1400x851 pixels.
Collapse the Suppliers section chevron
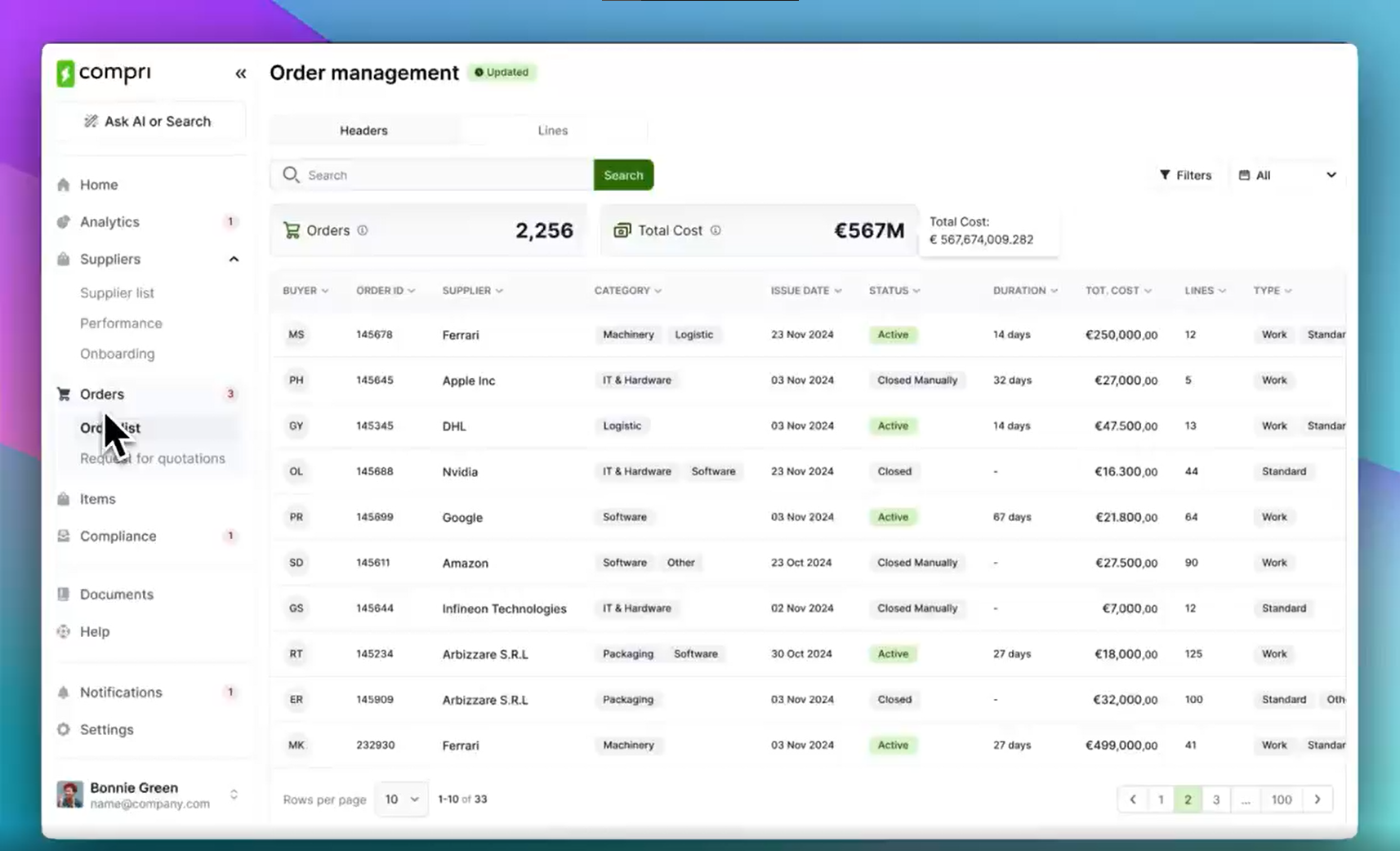234,259
